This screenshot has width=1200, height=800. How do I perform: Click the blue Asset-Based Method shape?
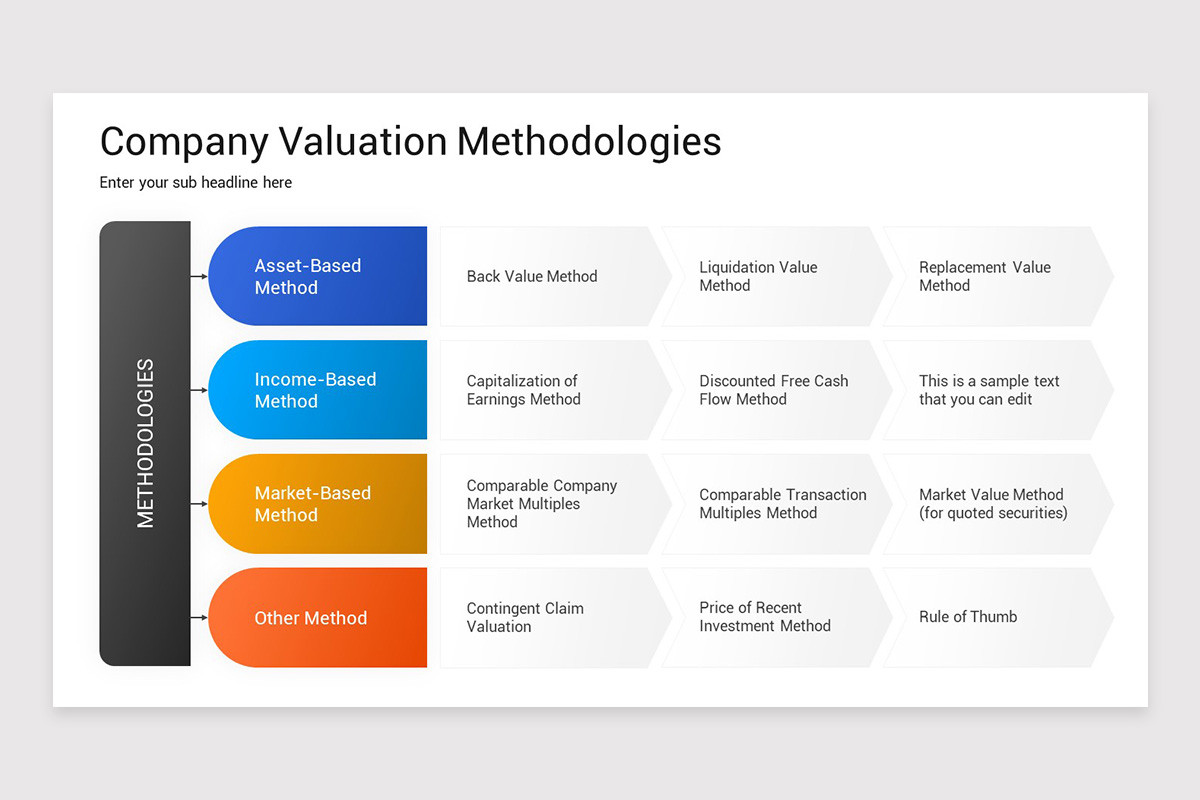[x=318, y=276]
